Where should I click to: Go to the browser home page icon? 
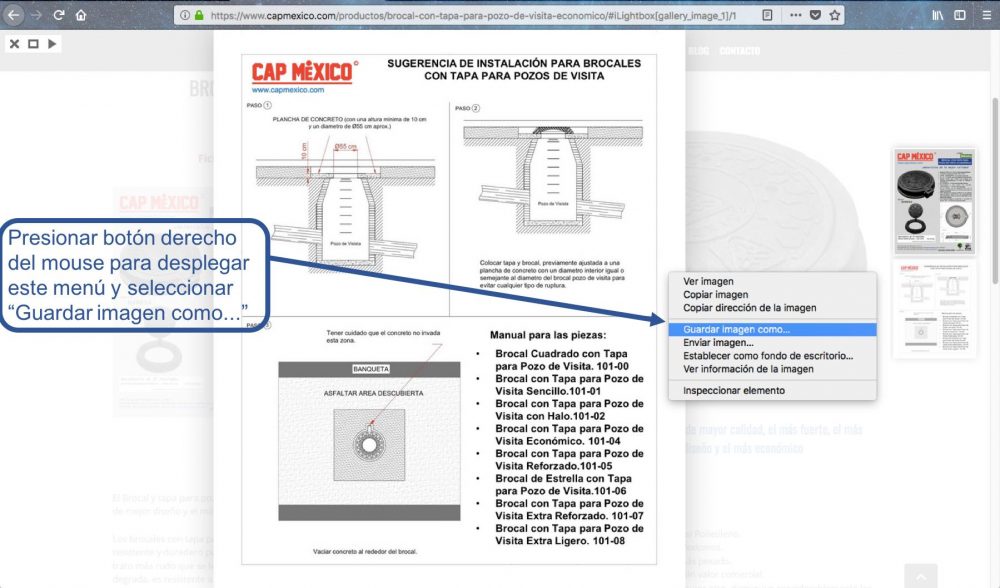click(81, 15)
